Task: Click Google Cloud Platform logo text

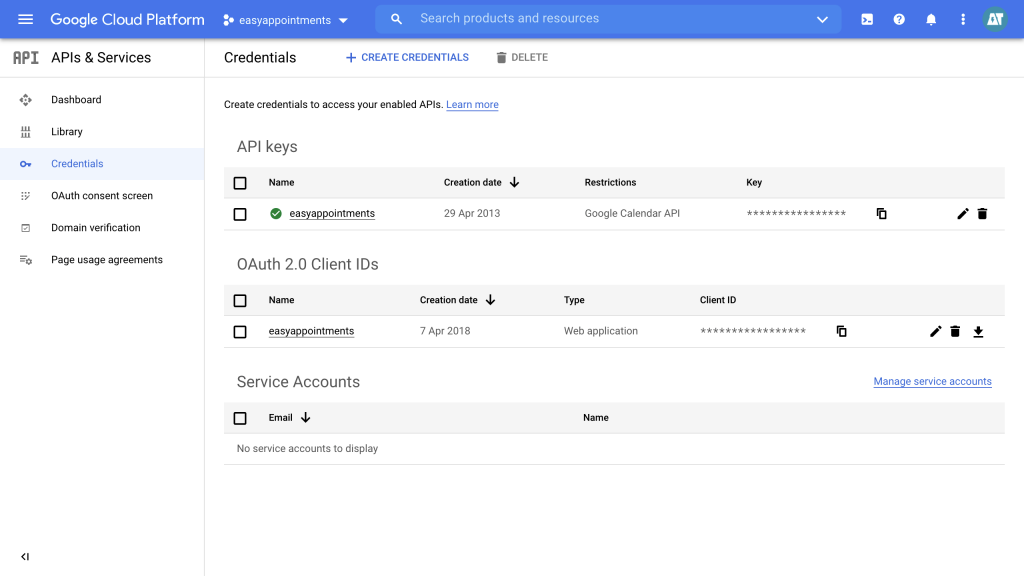Action: 127,20
